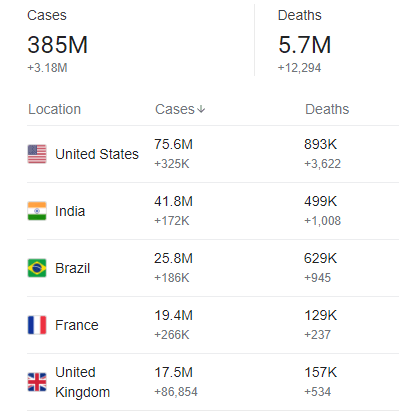Image resolution: width=399 pixels, height=419 pixels.
Task: Click the +172K new cases value
Action: [172, 221]
